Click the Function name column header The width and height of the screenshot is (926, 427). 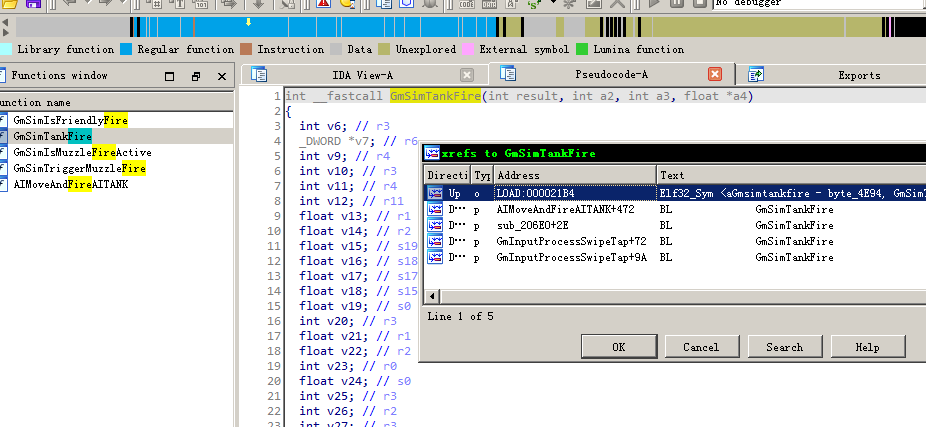point(116,102)
